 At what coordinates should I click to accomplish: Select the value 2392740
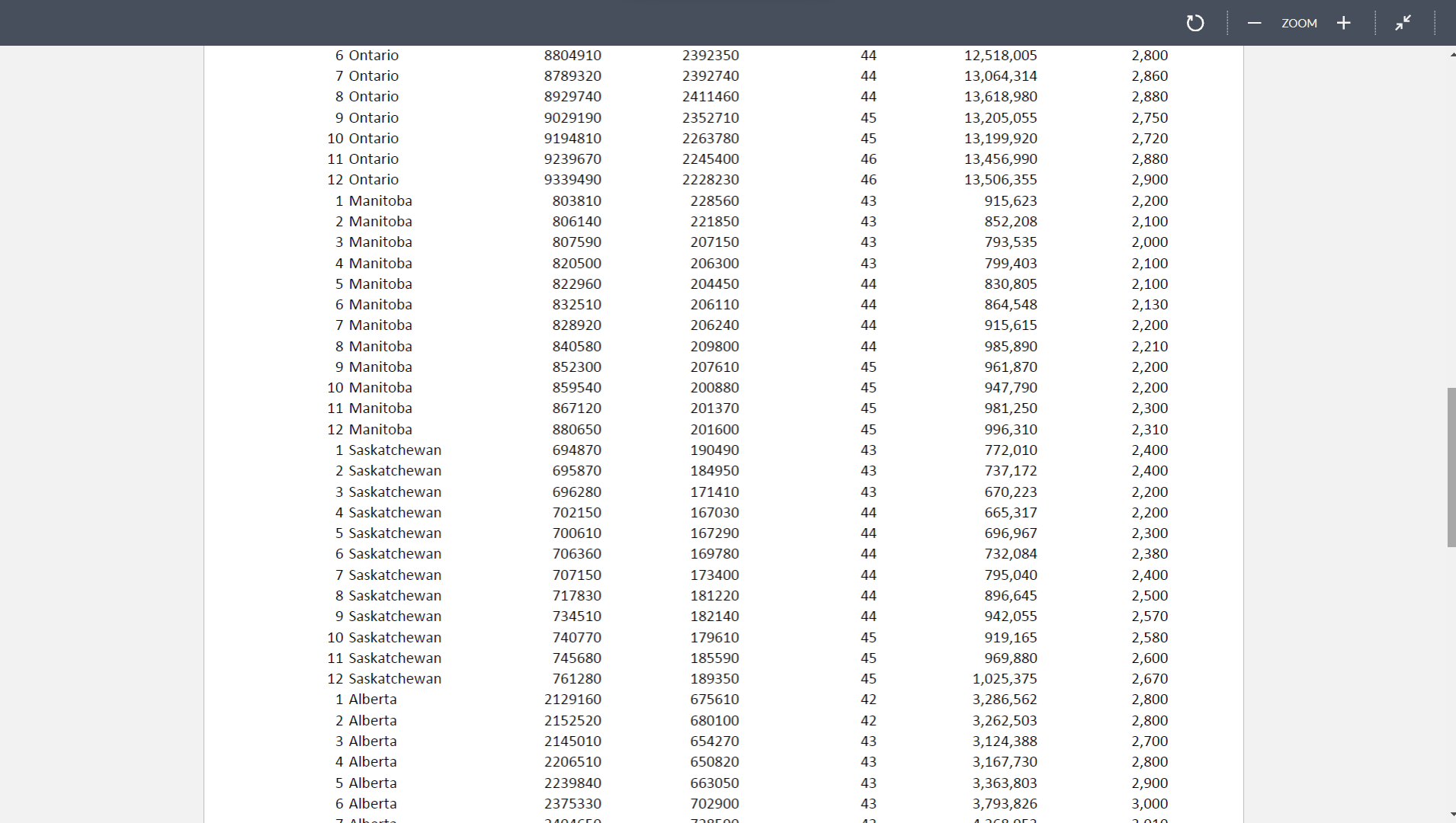(710, 76)
